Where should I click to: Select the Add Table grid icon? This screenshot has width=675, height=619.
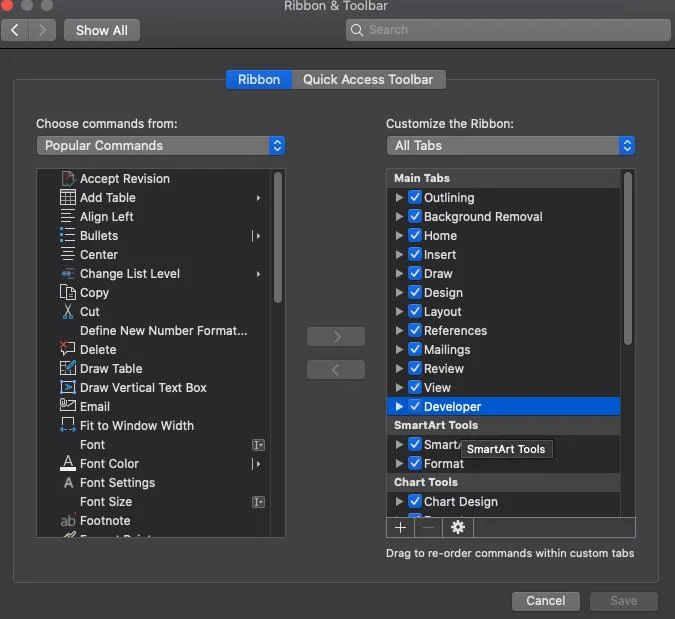tap(68, 198)
